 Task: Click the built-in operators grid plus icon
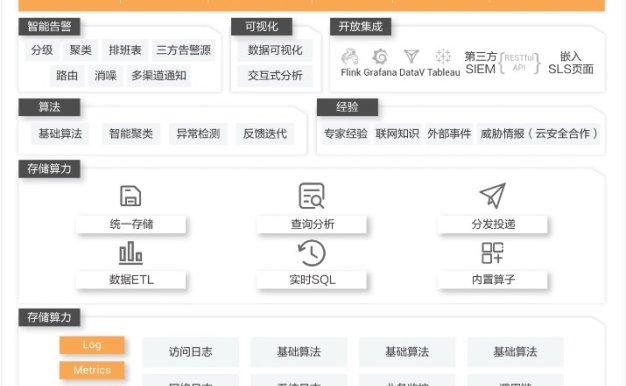(x=492, y=253)
